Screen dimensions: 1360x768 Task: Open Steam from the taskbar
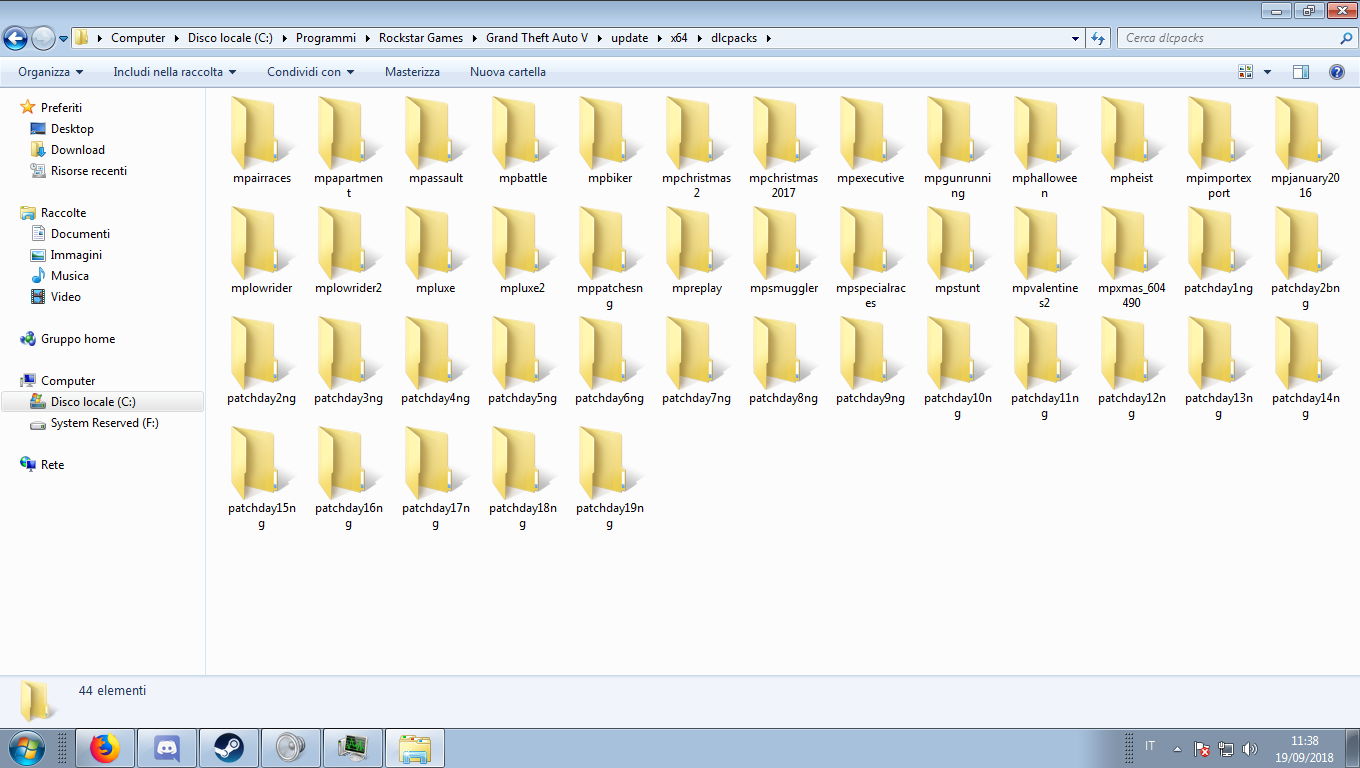[229, 748]
